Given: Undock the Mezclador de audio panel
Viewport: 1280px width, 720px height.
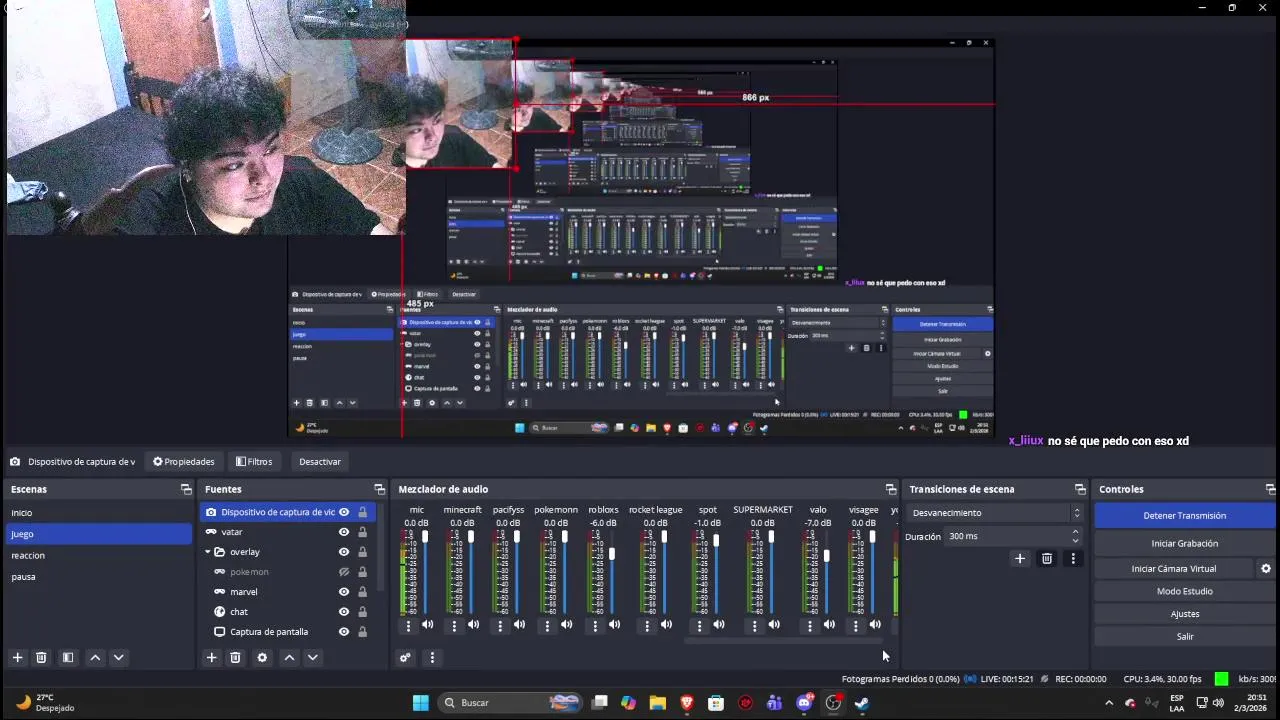Looking at the screenshot, I should [891, 489].
